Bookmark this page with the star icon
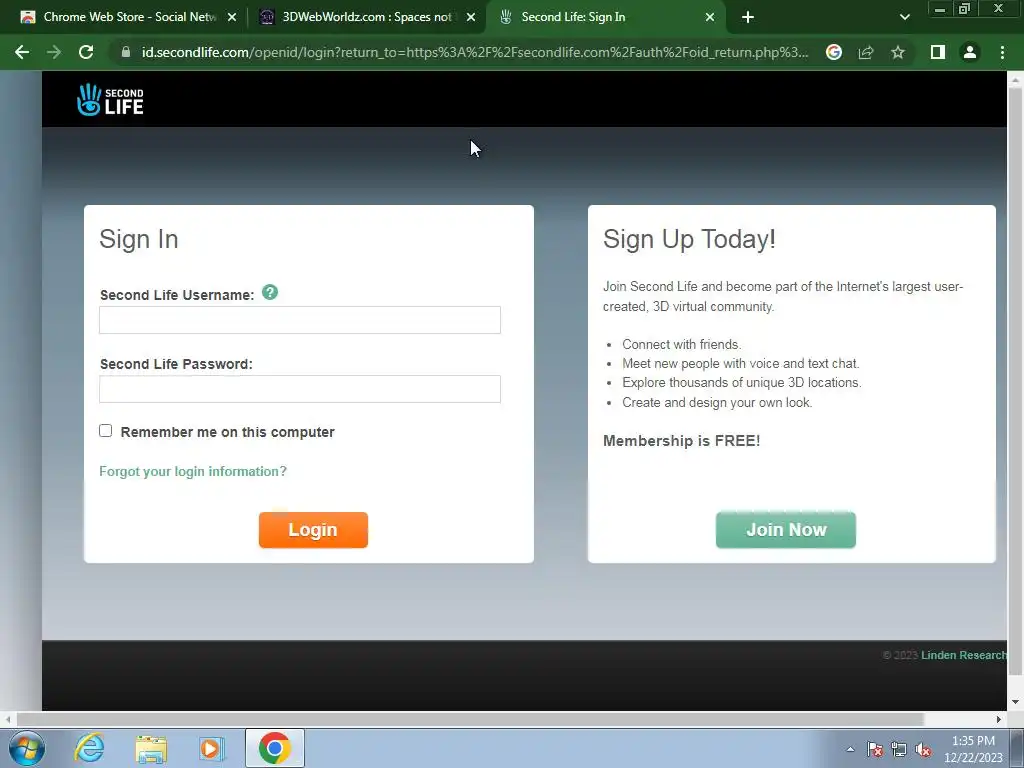 [898, 52]
